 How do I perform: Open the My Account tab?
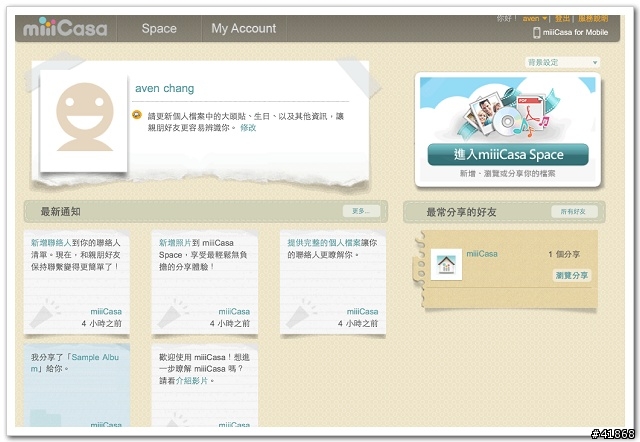coord(244,29)
